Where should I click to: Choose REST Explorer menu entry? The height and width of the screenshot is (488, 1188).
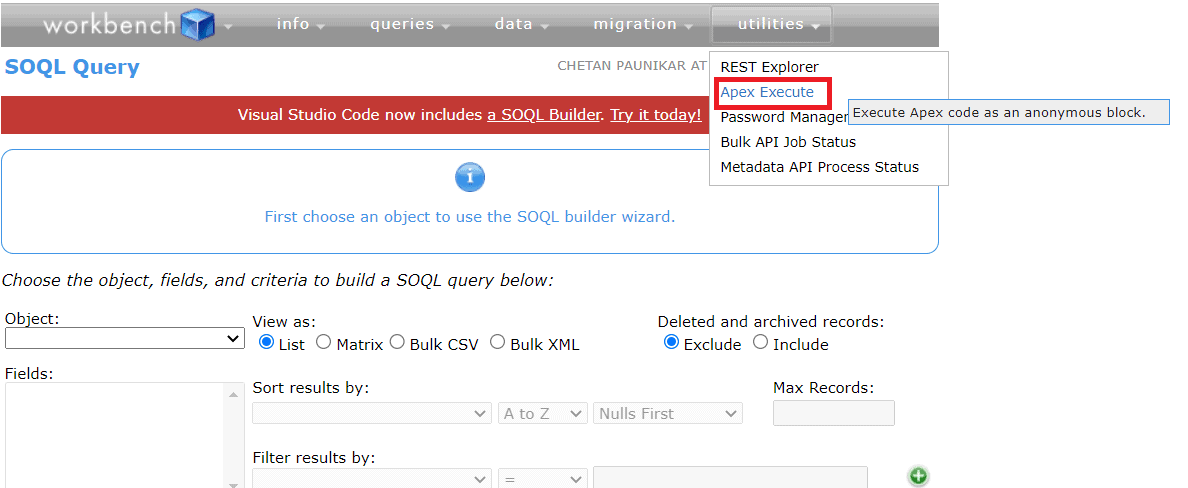tap(769, 67)
